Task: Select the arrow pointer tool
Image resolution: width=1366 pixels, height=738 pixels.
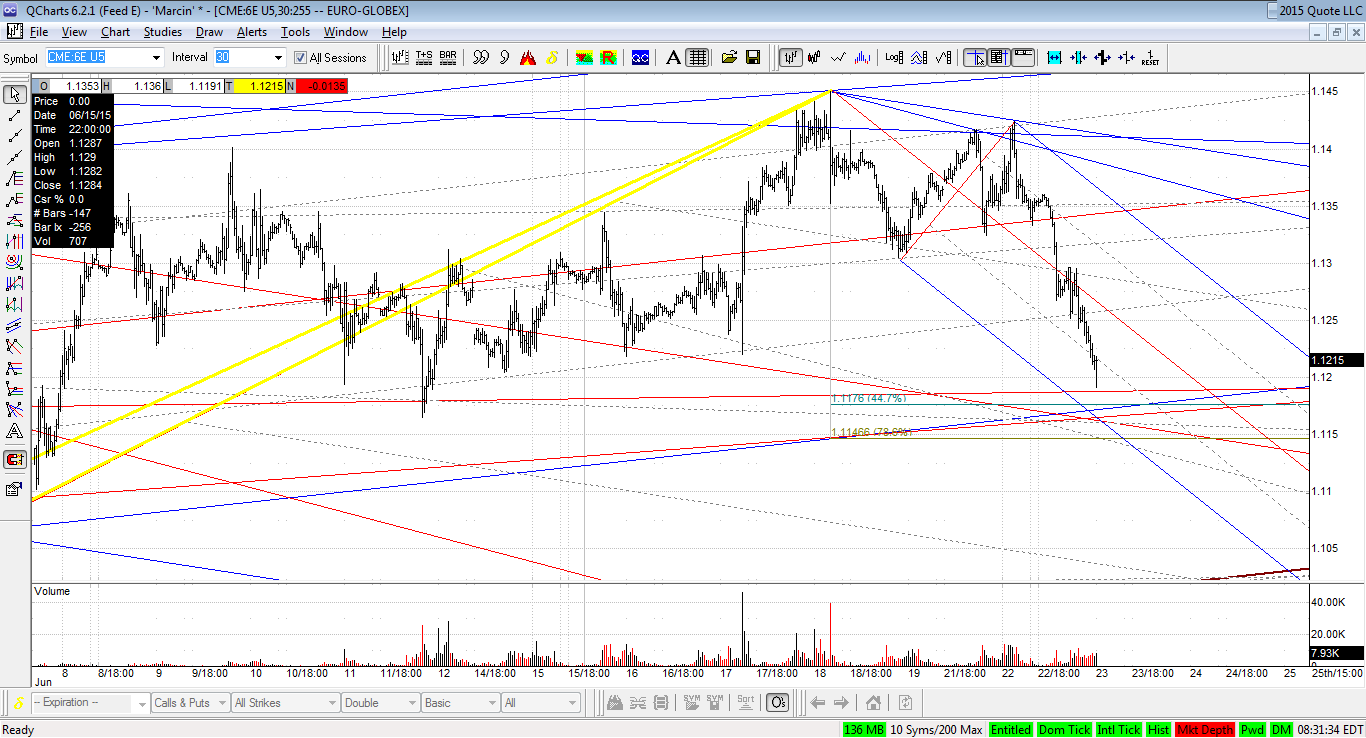Action: 14,94
